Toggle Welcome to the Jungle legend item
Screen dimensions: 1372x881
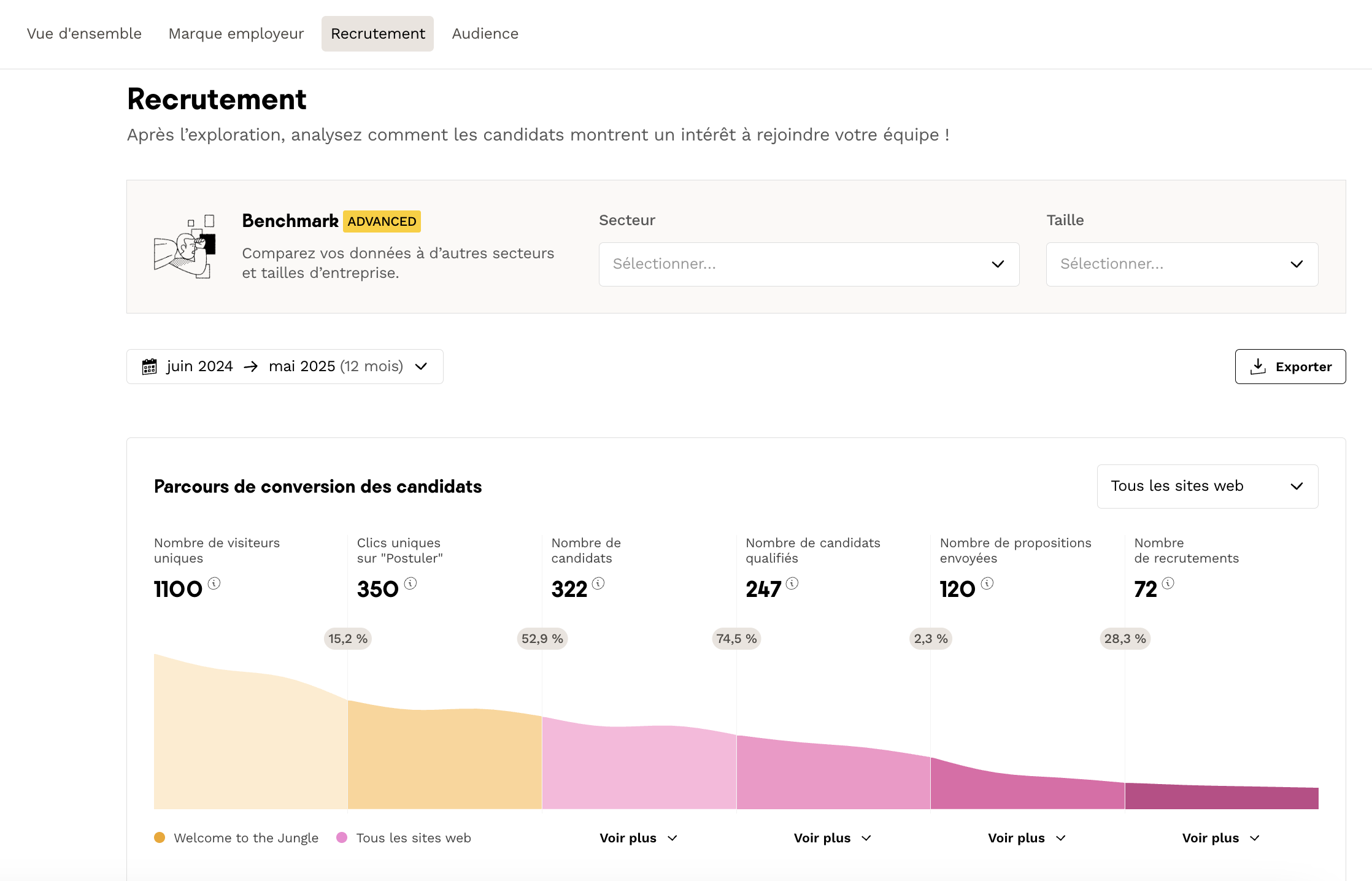237,838
